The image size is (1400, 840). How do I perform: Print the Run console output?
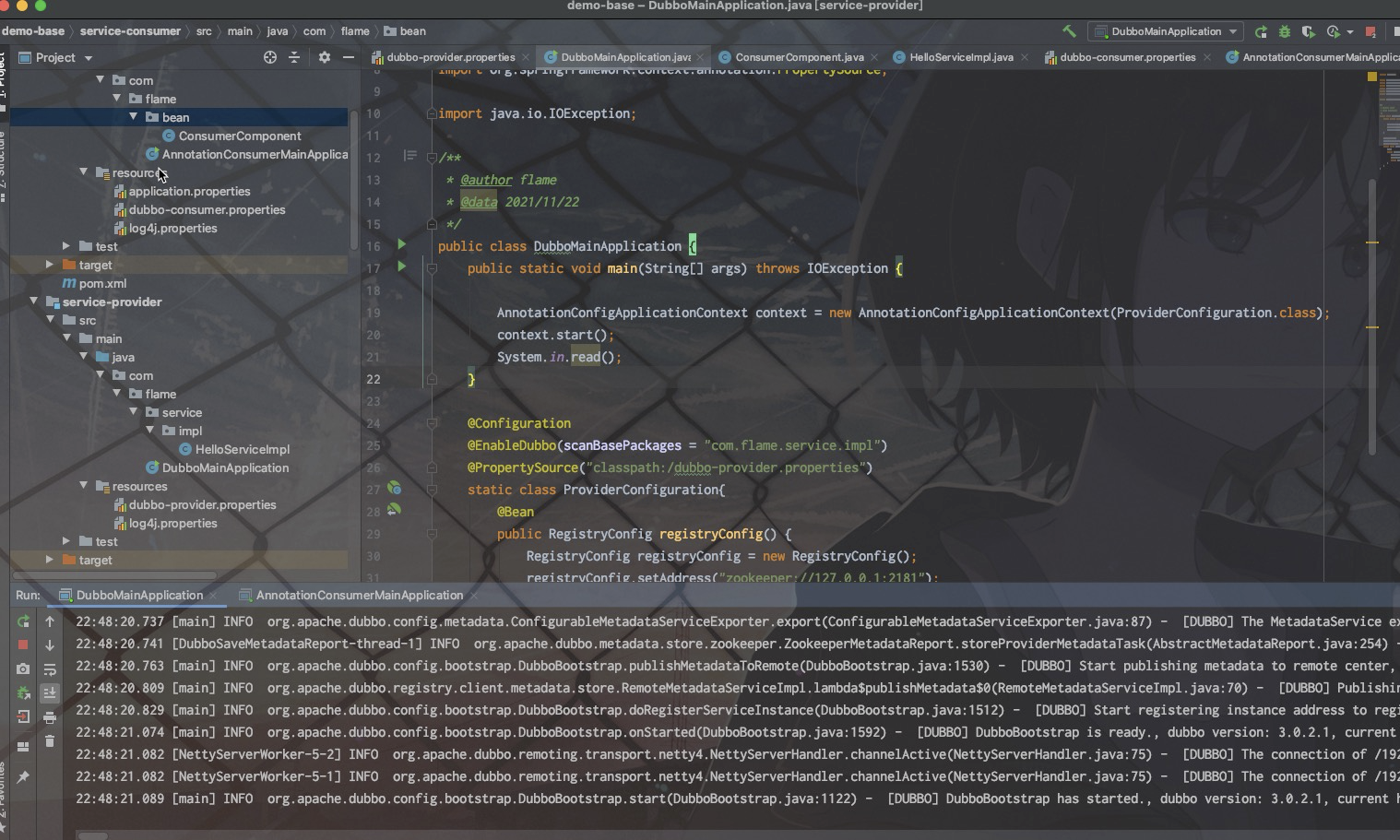[50, 716]
